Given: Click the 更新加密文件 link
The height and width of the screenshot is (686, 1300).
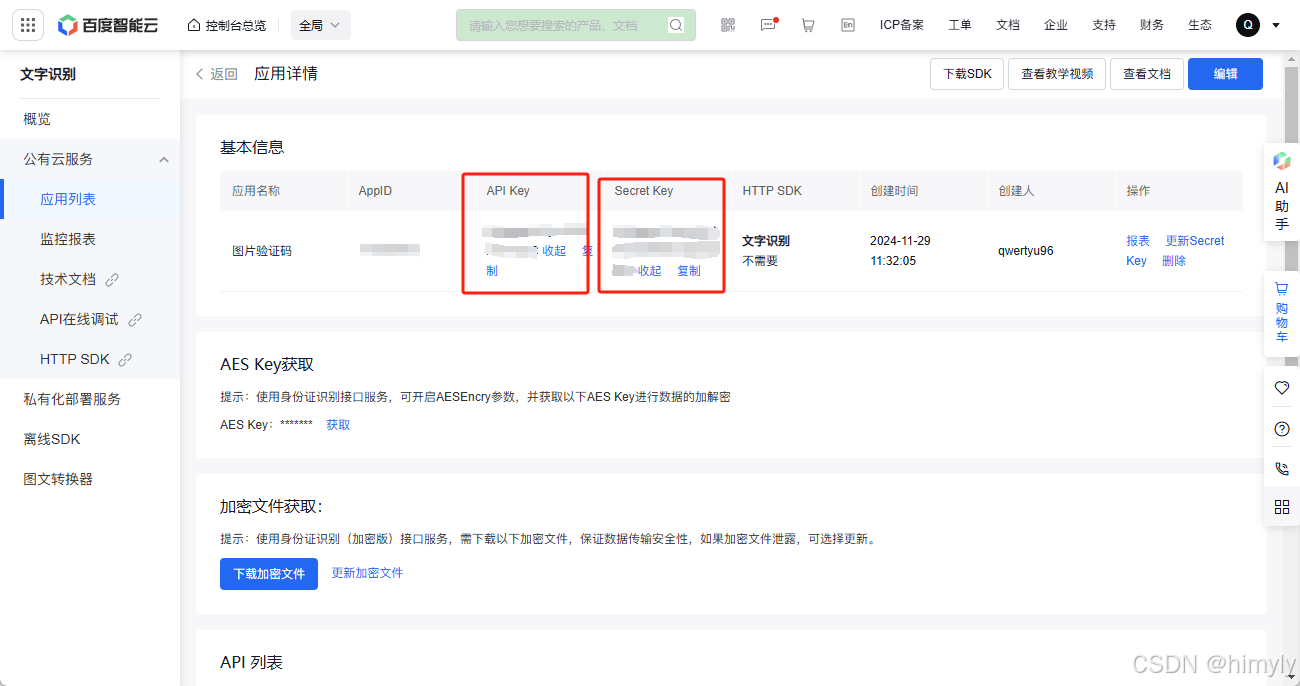Looking at the screenshot, I should [367, 573].
